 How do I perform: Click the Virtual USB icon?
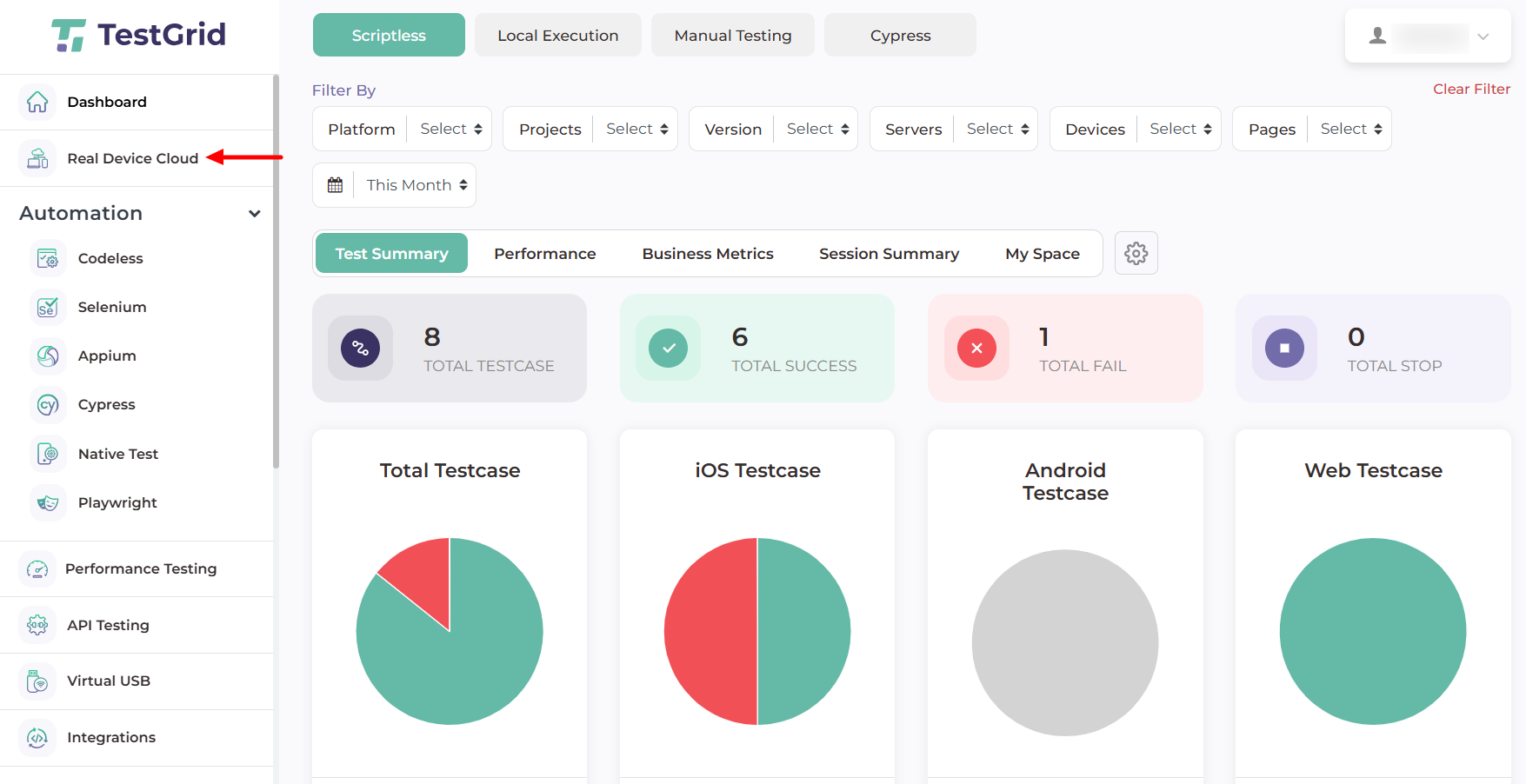(37, 681)
